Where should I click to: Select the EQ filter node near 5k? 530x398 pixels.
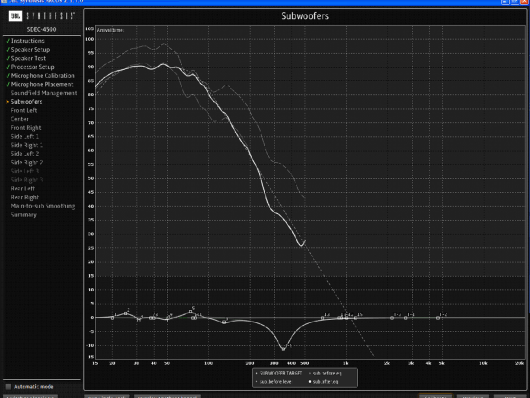438,318
